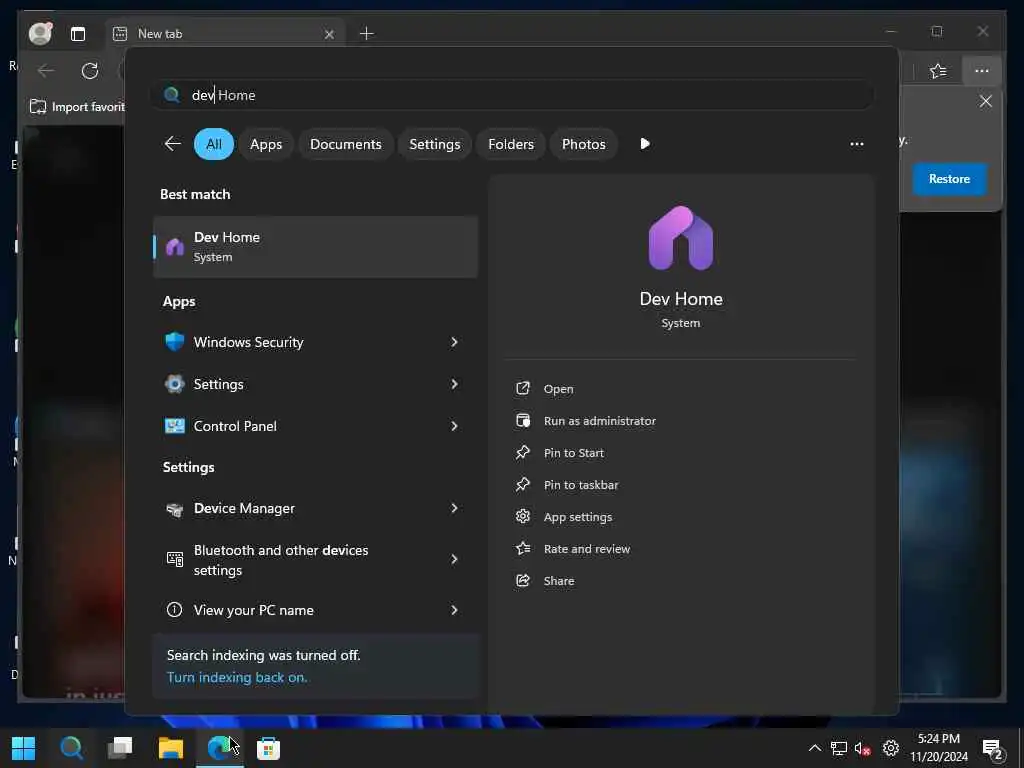Click the View your PC name info icon
Image resolution: width=1024 pixels, height=768 pixels.
(174, 610)
